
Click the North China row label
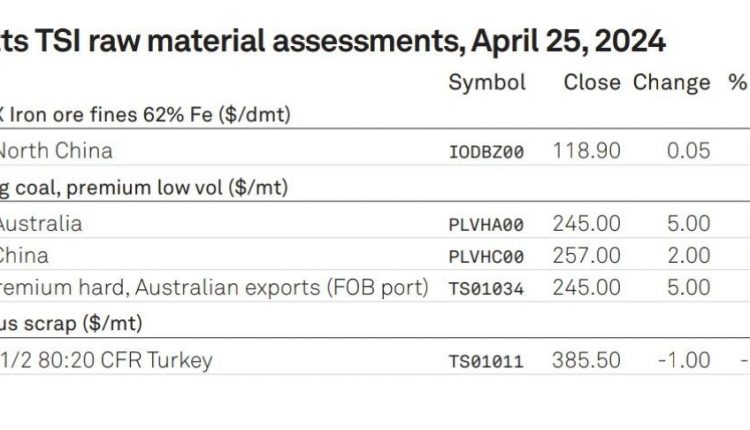click(56, 151)
